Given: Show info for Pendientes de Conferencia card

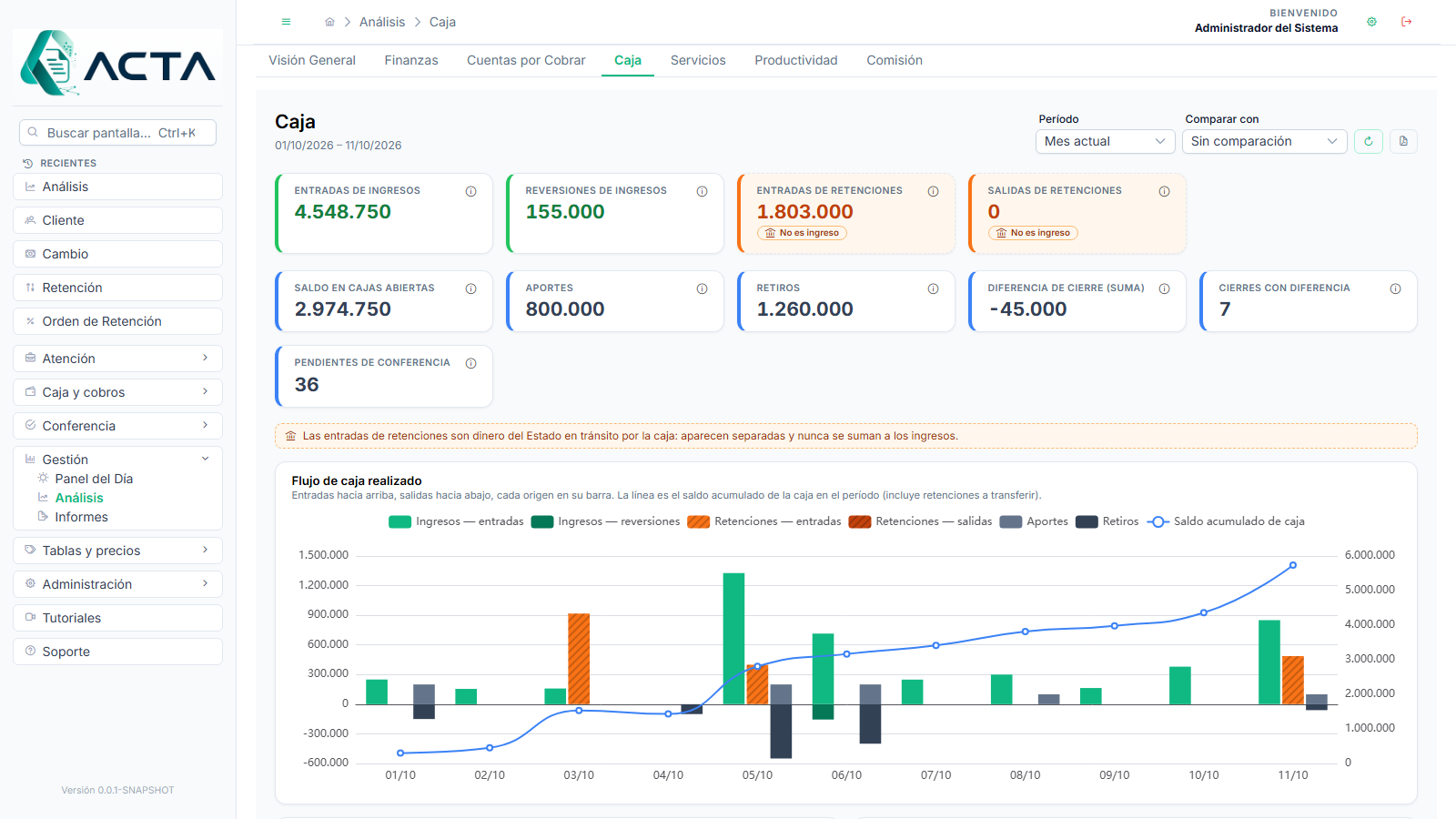Looking at the screenshot, I should [471, 363].
